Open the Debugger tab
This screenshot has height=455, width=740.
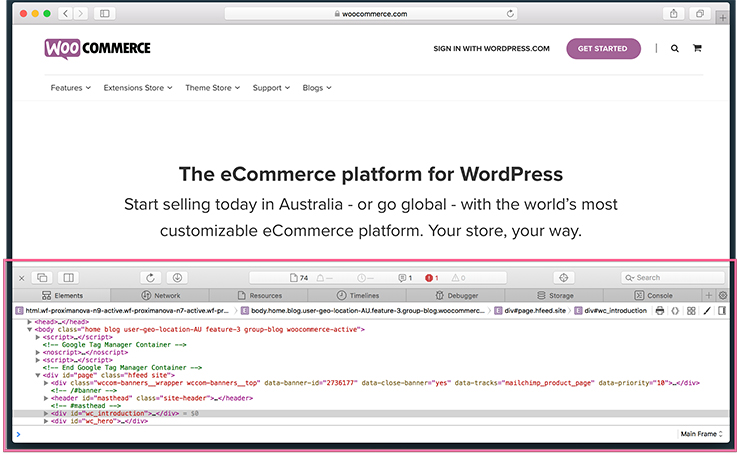[456, 295]
